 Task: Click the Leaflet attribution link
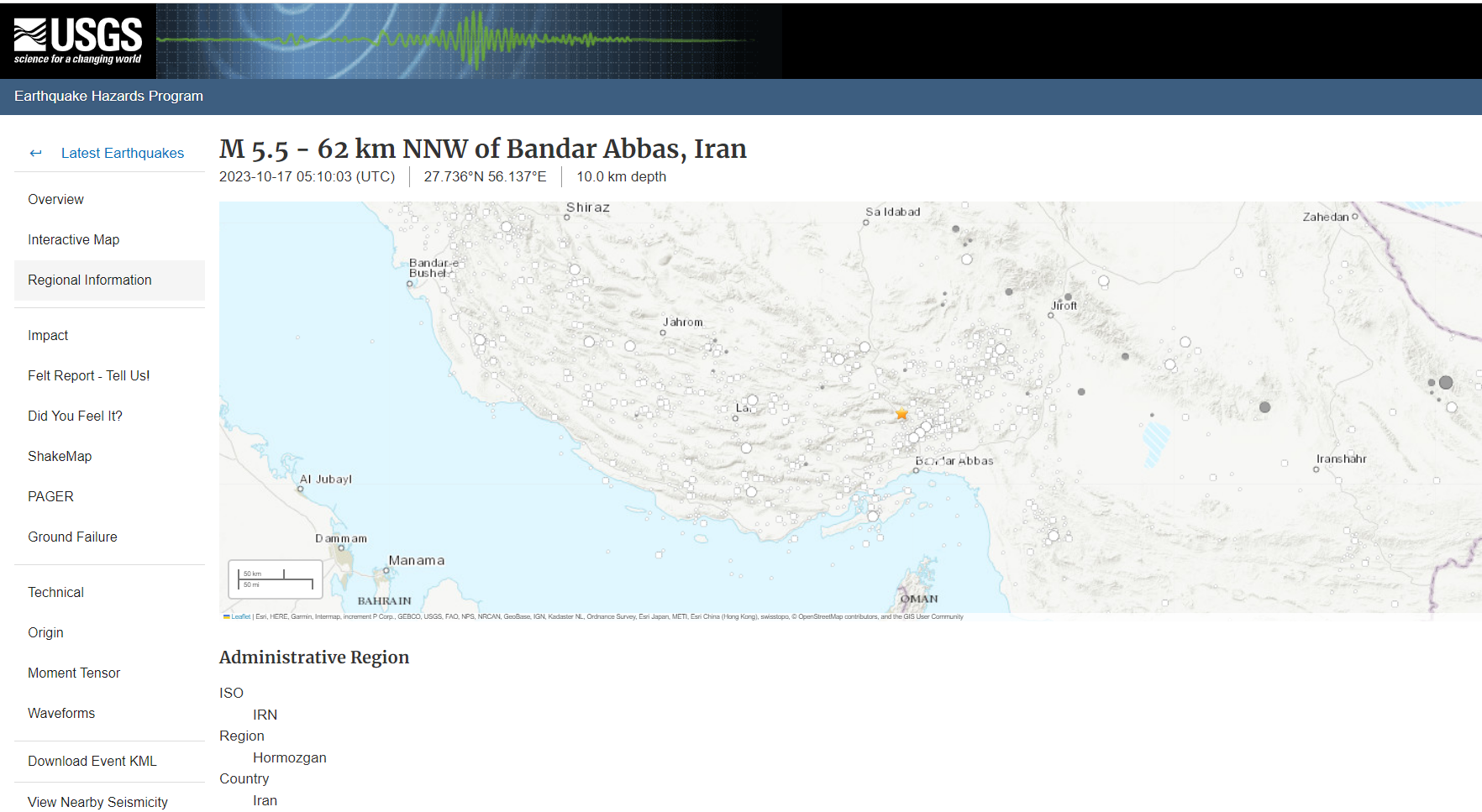(x=240, y=616)
